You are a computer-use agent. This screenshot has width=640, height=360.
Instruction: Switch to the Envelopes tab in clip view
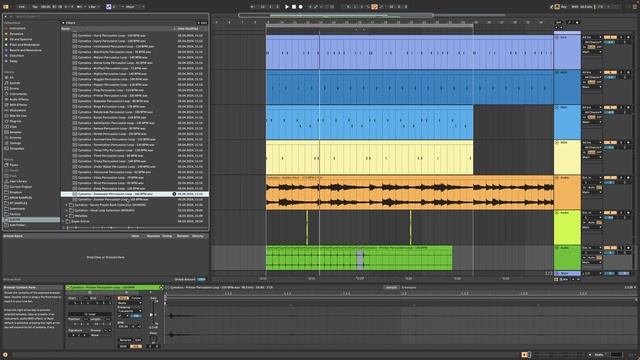[x=409, y=287]
